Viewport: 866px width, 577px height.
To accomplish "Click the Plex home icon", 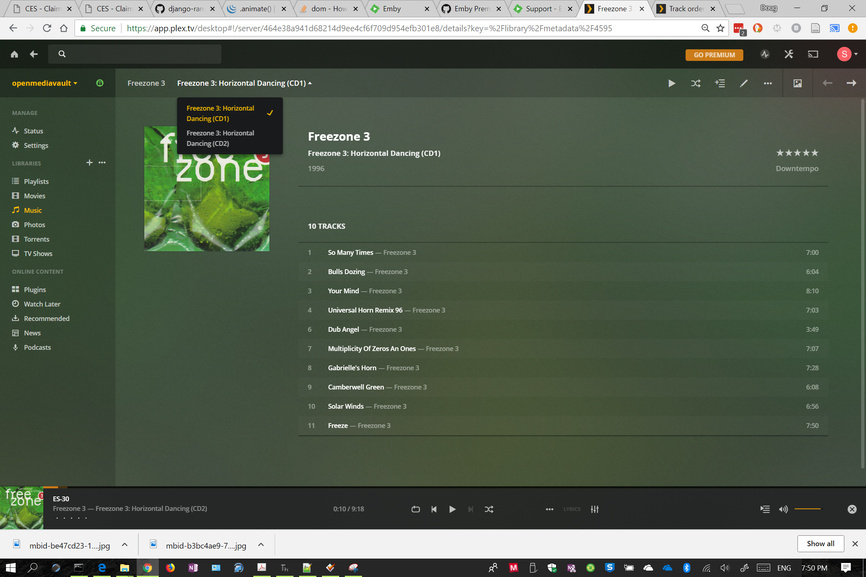I will (x=14, y=54).
